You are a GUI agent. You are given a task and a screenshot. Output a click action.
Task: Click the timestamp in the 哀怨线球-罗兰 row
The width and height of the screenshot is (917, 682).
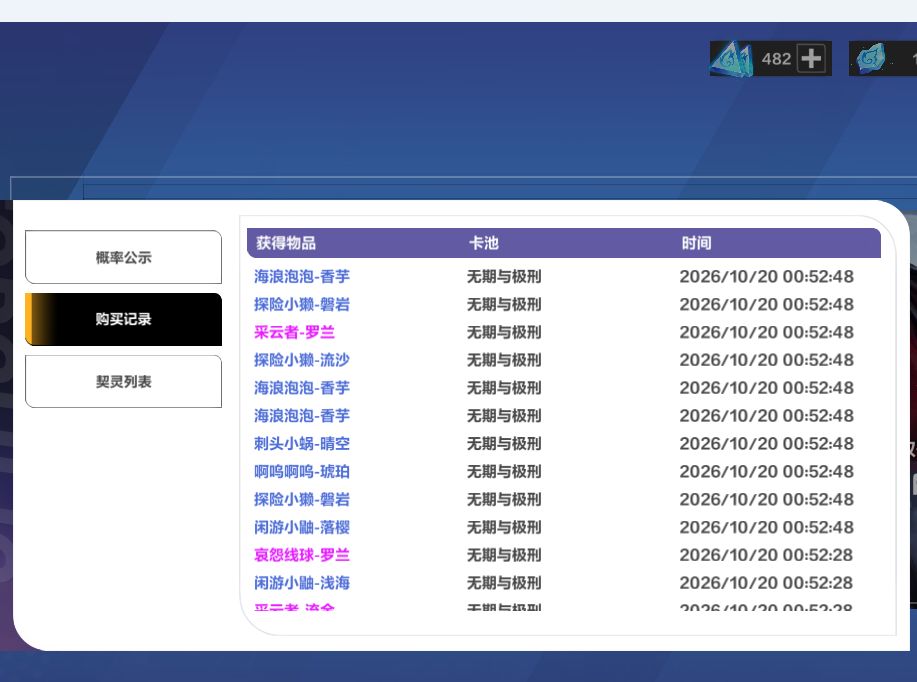pyautogui.click(x=766, y=554)
